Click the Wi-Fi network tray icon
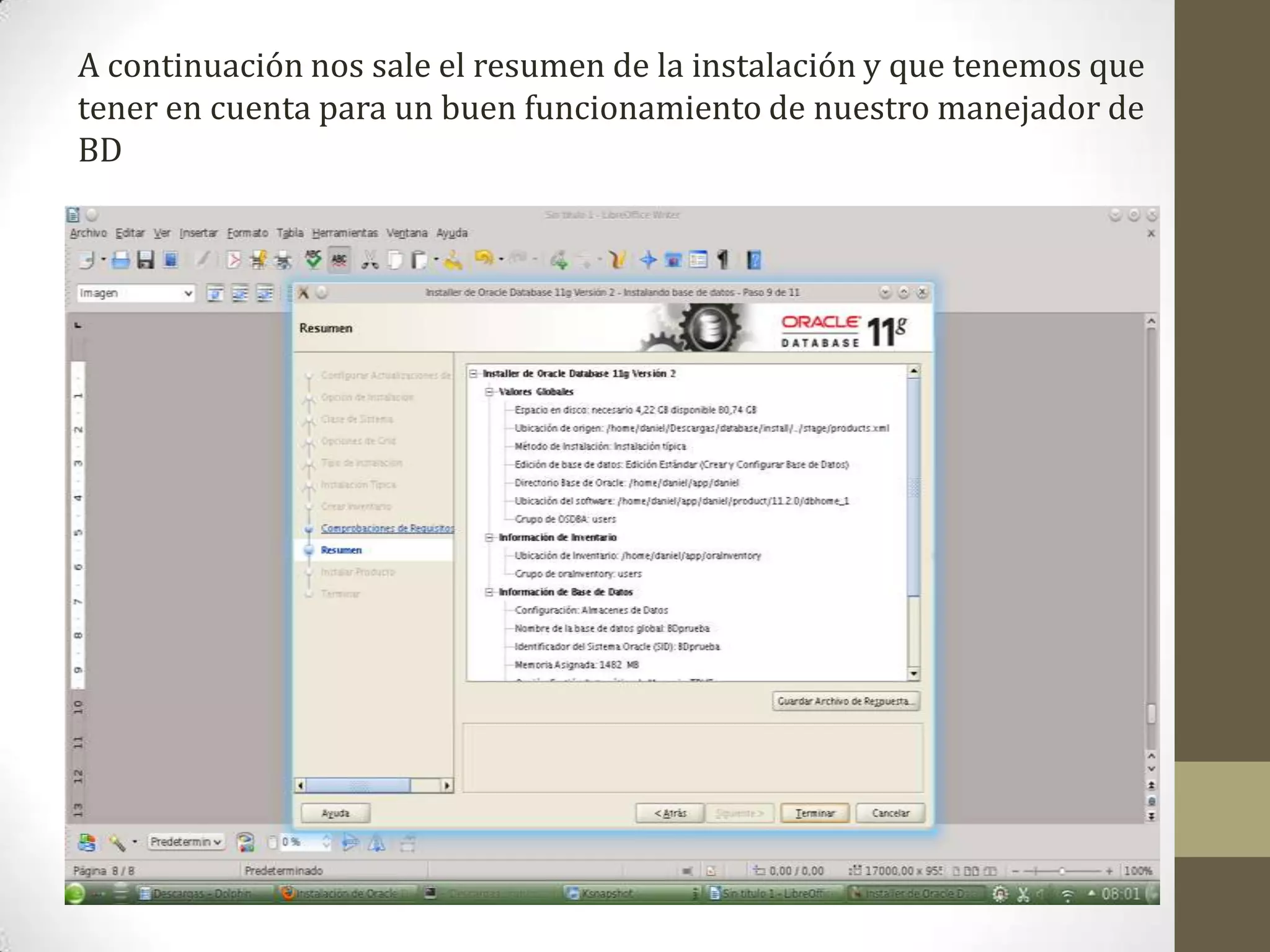The width and height of the screenshot is (1270, 952). click(x=1067, y=895)
